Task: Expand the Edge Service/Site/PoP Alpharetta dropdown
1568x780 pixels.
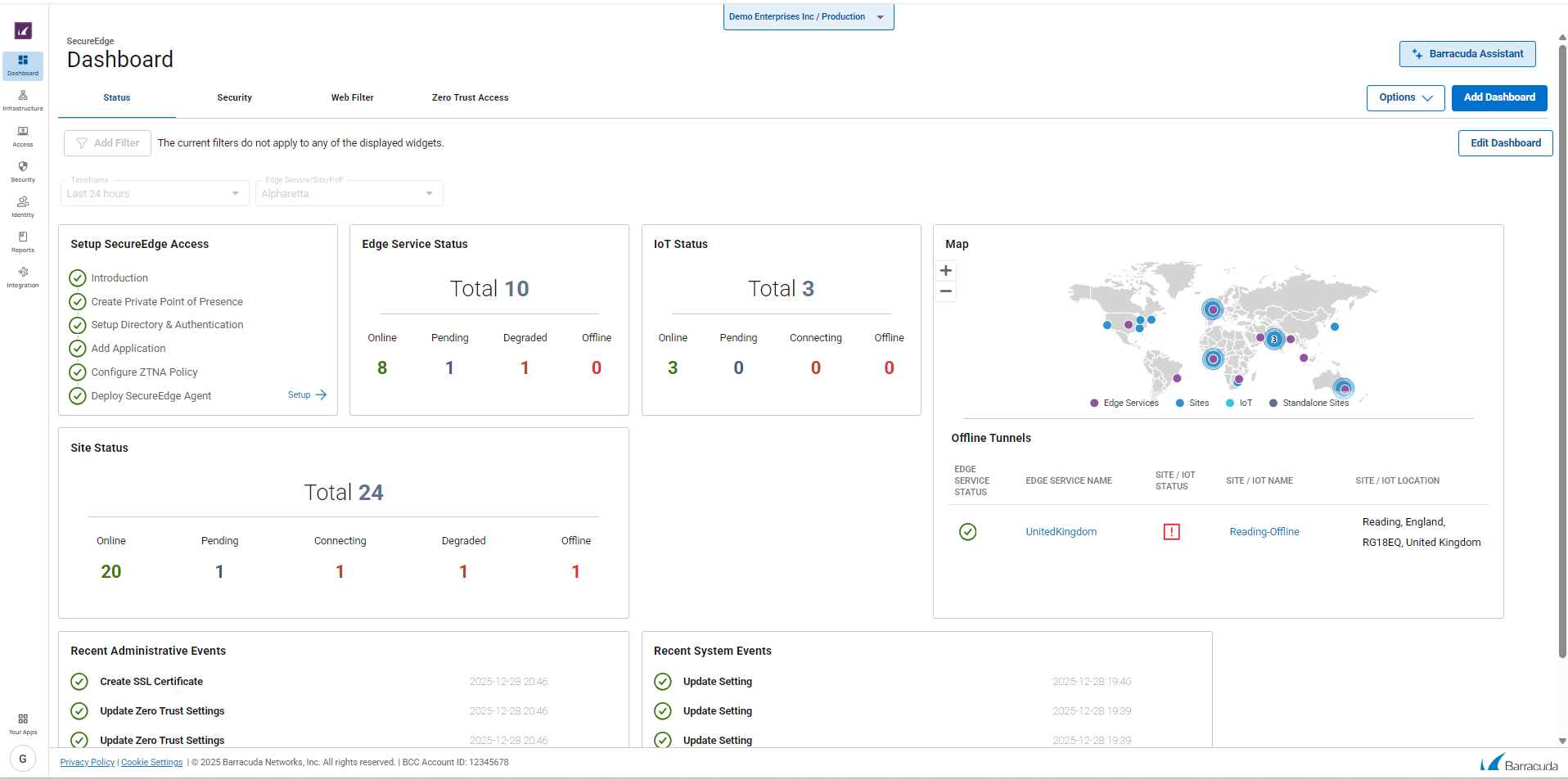Action: [348, 193]
